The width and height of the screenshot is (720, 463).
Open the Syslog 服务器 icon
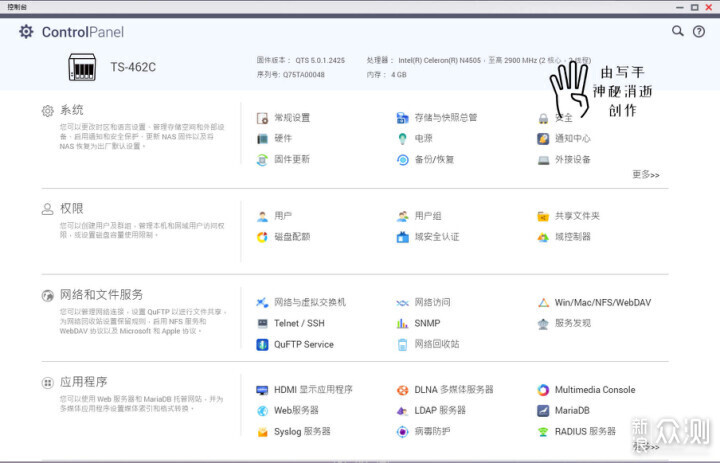click(262, 432)
